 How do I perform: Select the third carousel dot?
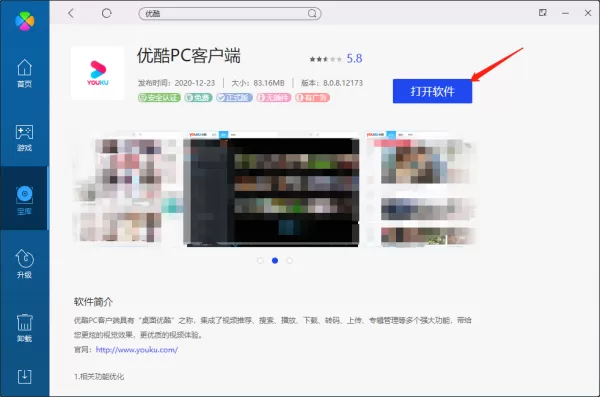(290, 261)
